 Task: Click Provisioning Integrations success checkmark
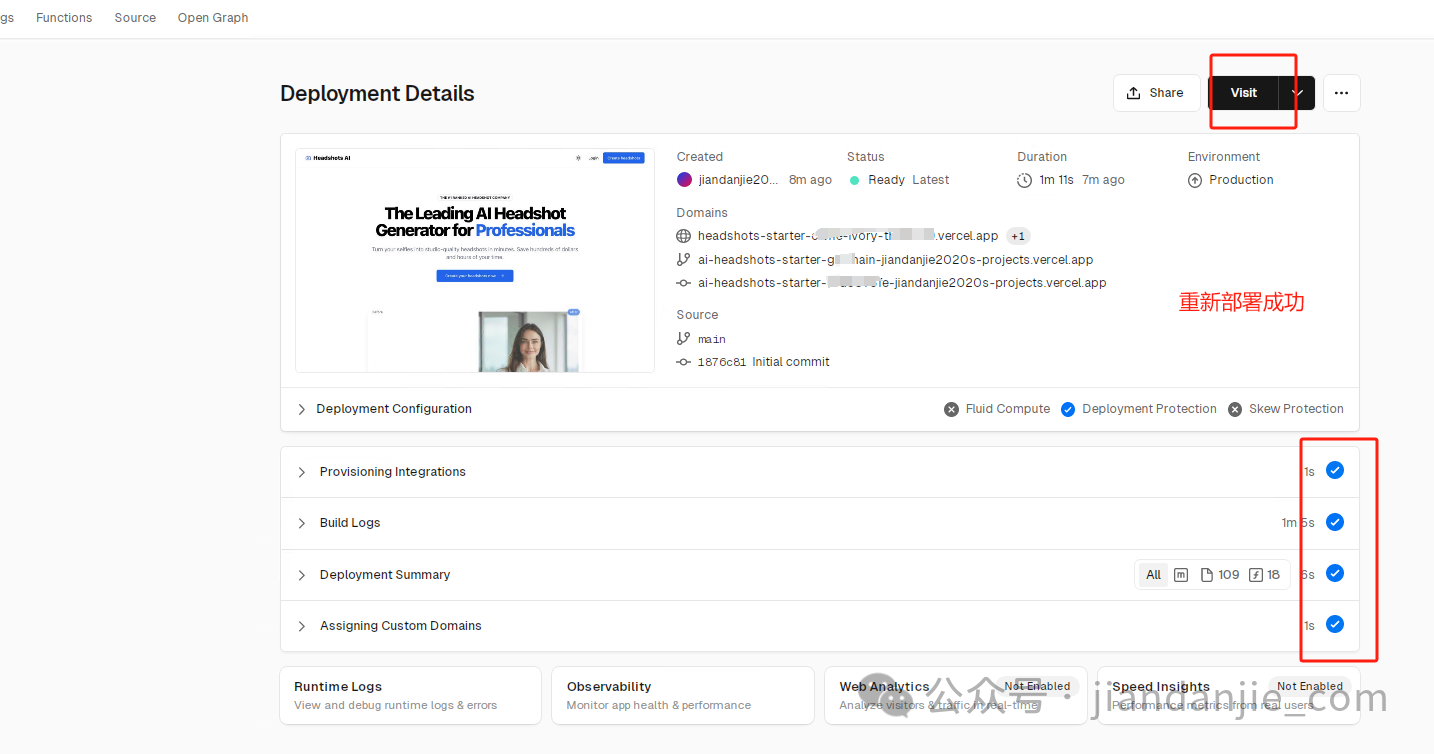pyautogui.click(x=1335, y=471)
